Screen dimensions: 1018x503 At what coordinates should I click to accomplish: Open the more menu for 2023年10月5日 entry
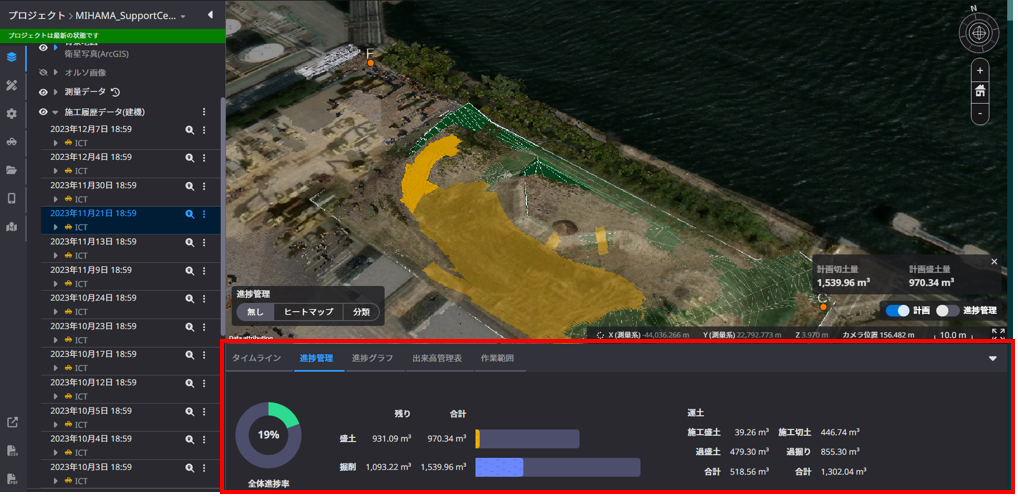(204, 411)
